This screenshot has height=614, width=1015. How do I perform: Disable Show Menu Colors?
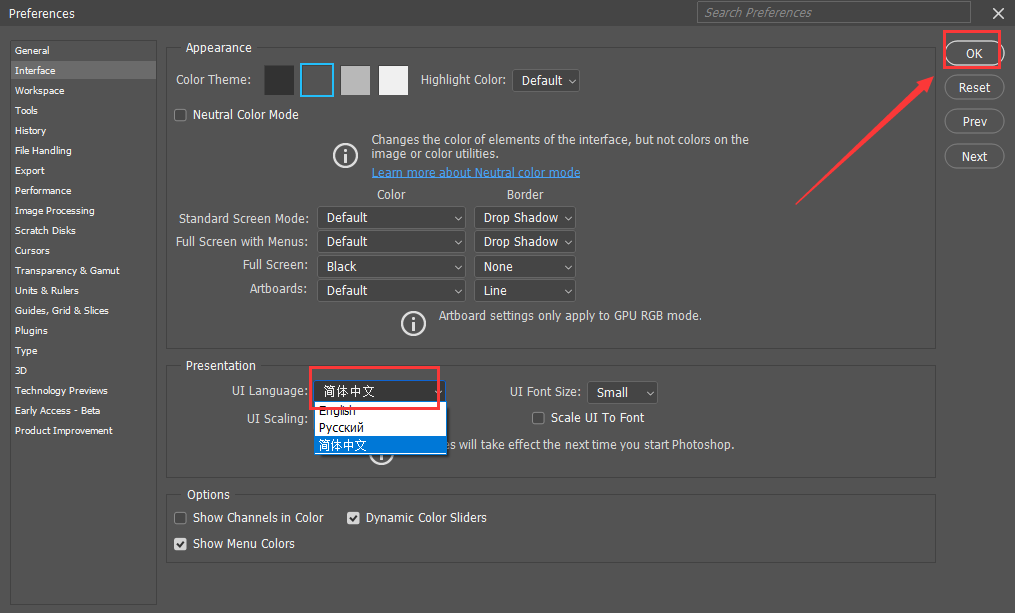click(180, 543)
